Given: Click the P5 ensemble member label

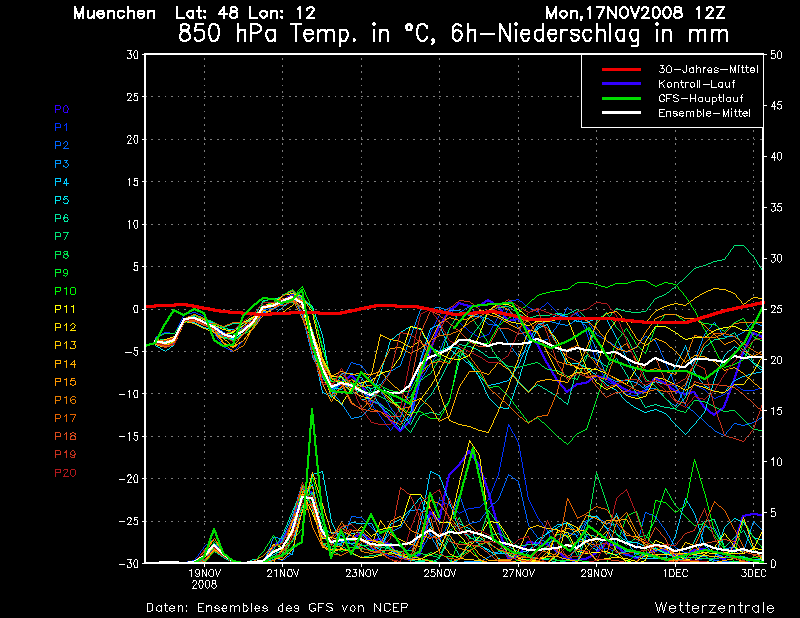Looking at the screenshot, I should point(61,200).
